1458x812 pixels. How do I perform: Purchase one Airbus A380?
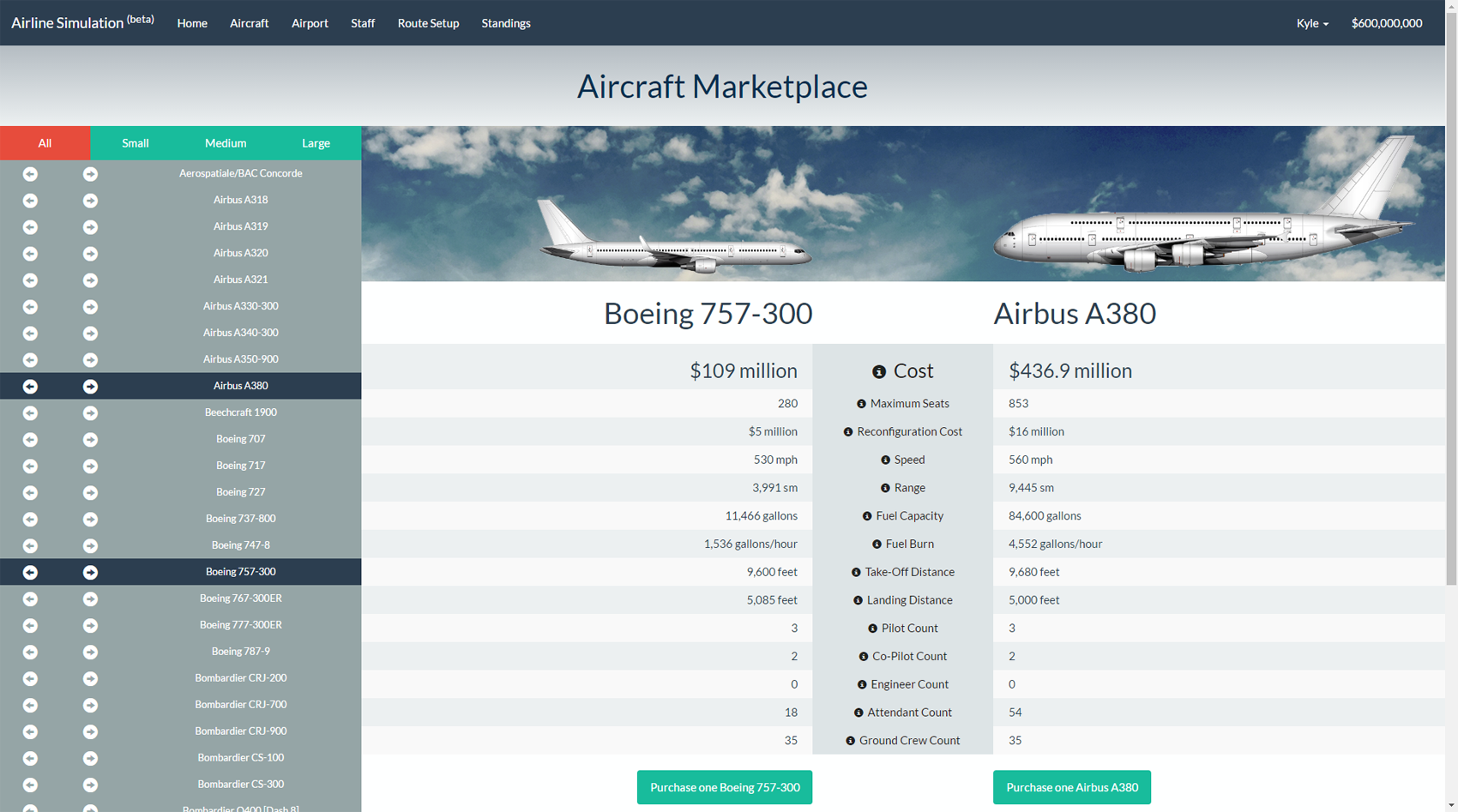point(1072,787)
